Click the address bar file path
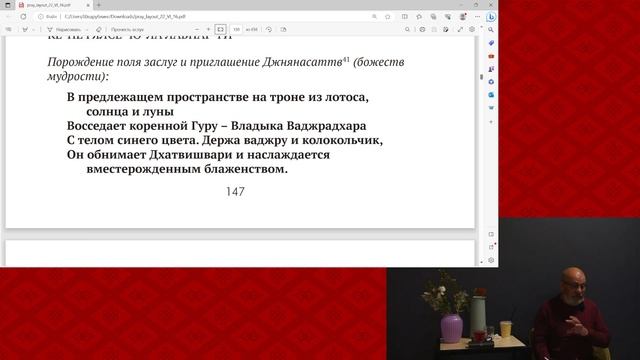This screenshot has width=640, height=360. click(125, 17)
